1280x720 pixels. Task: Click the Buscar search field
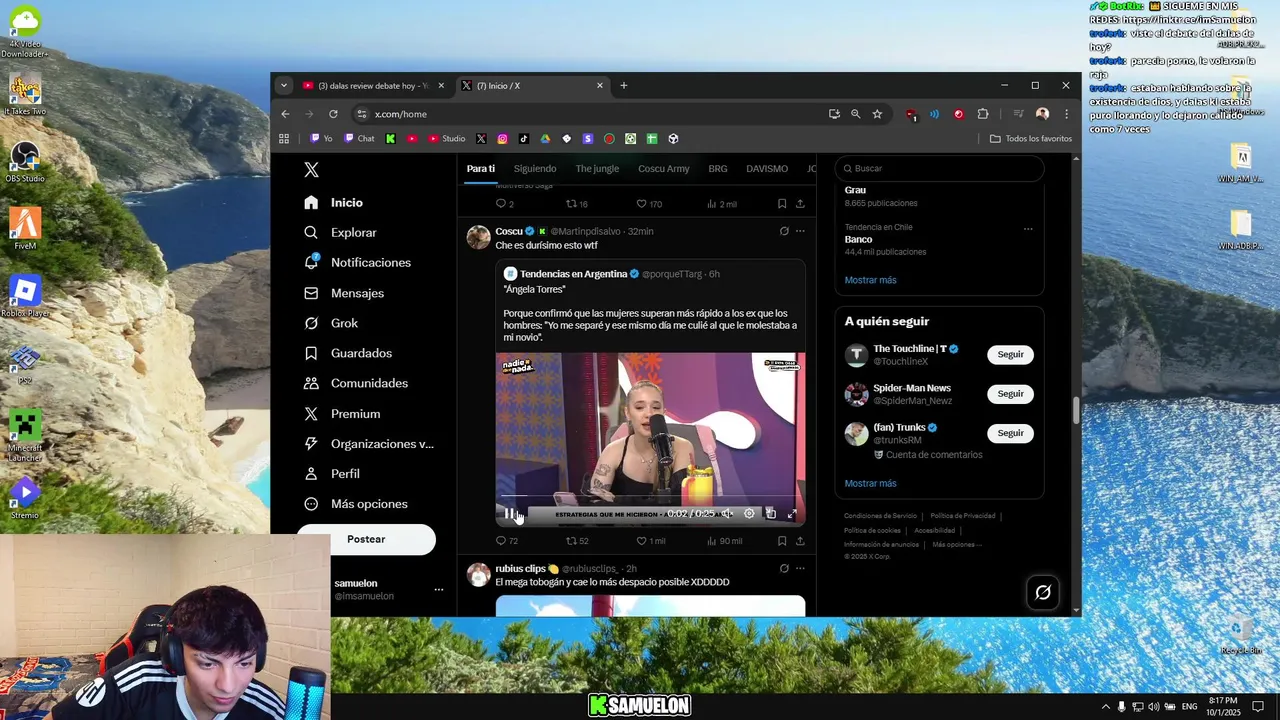pos(939,168)
